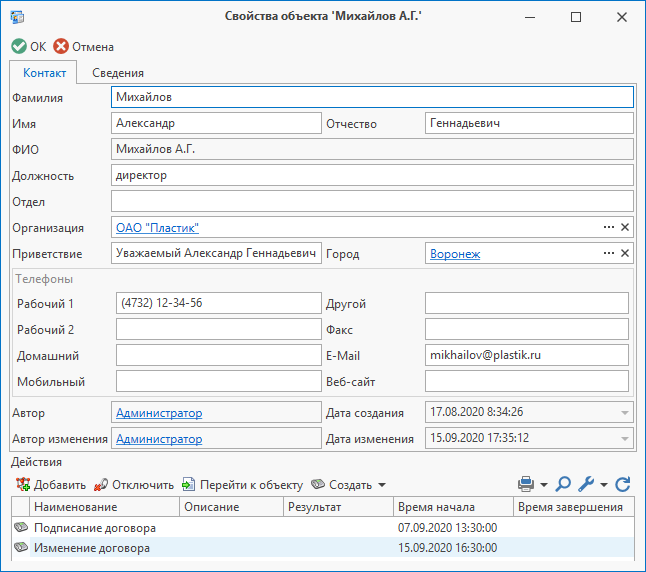This screenshot has width=646, height=572.
Task: Click into the Рабочий 2 phone field
Action: (x=218, y=329)
